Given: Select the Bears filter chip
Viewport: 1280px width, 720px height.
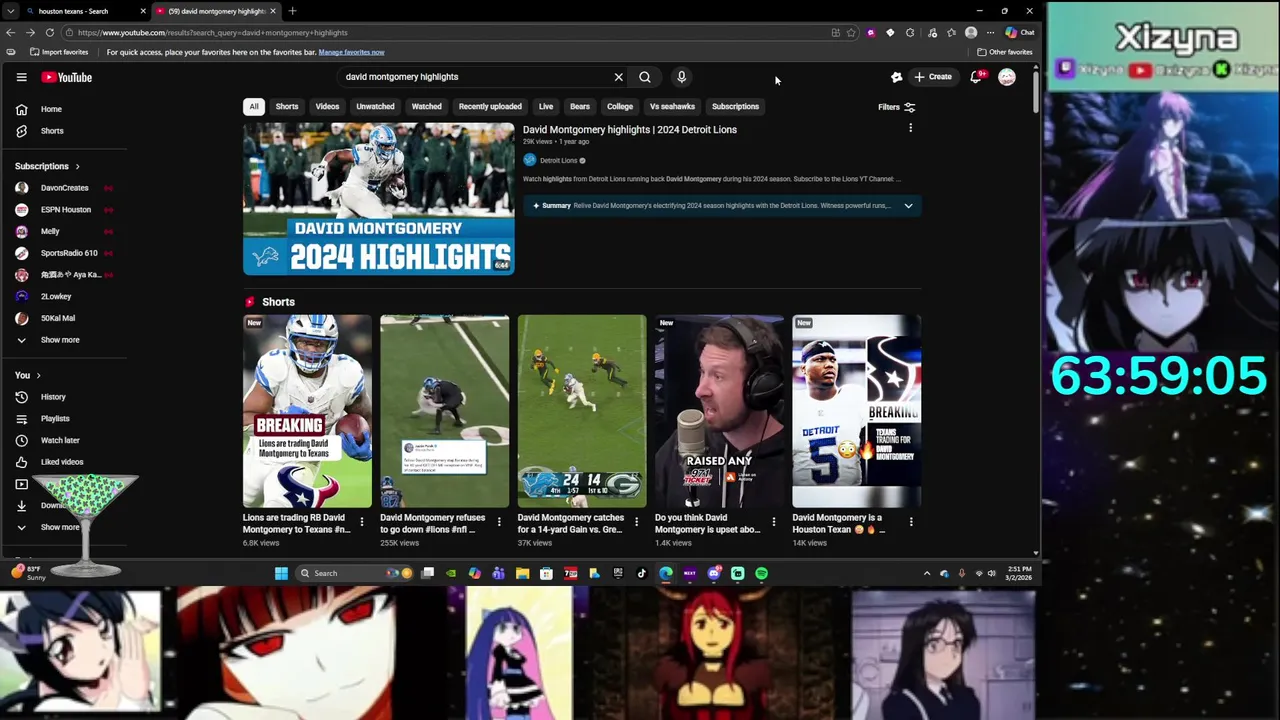Looking at the screenshot, I should coord(580,106).
